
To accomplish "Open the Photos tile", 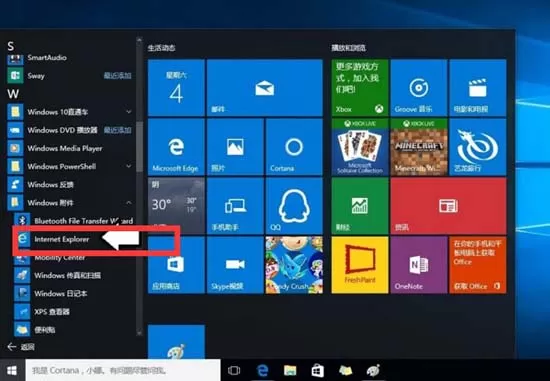I will 235,147.
